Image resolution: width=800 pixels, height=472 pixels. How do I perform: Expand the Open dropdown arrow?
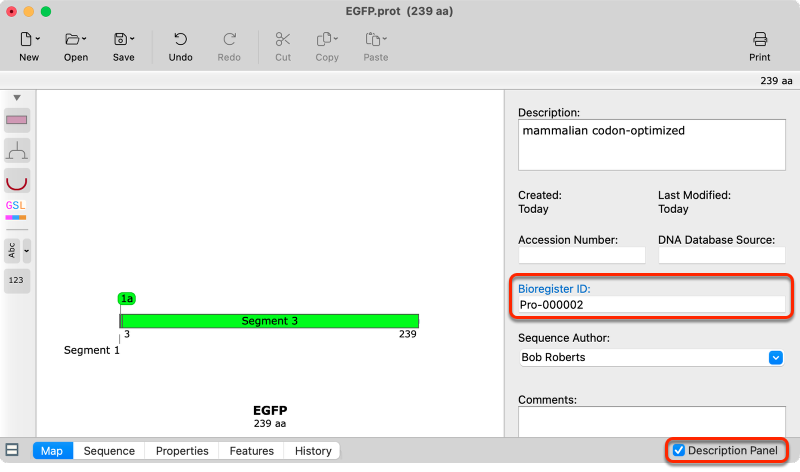(84, 39)
